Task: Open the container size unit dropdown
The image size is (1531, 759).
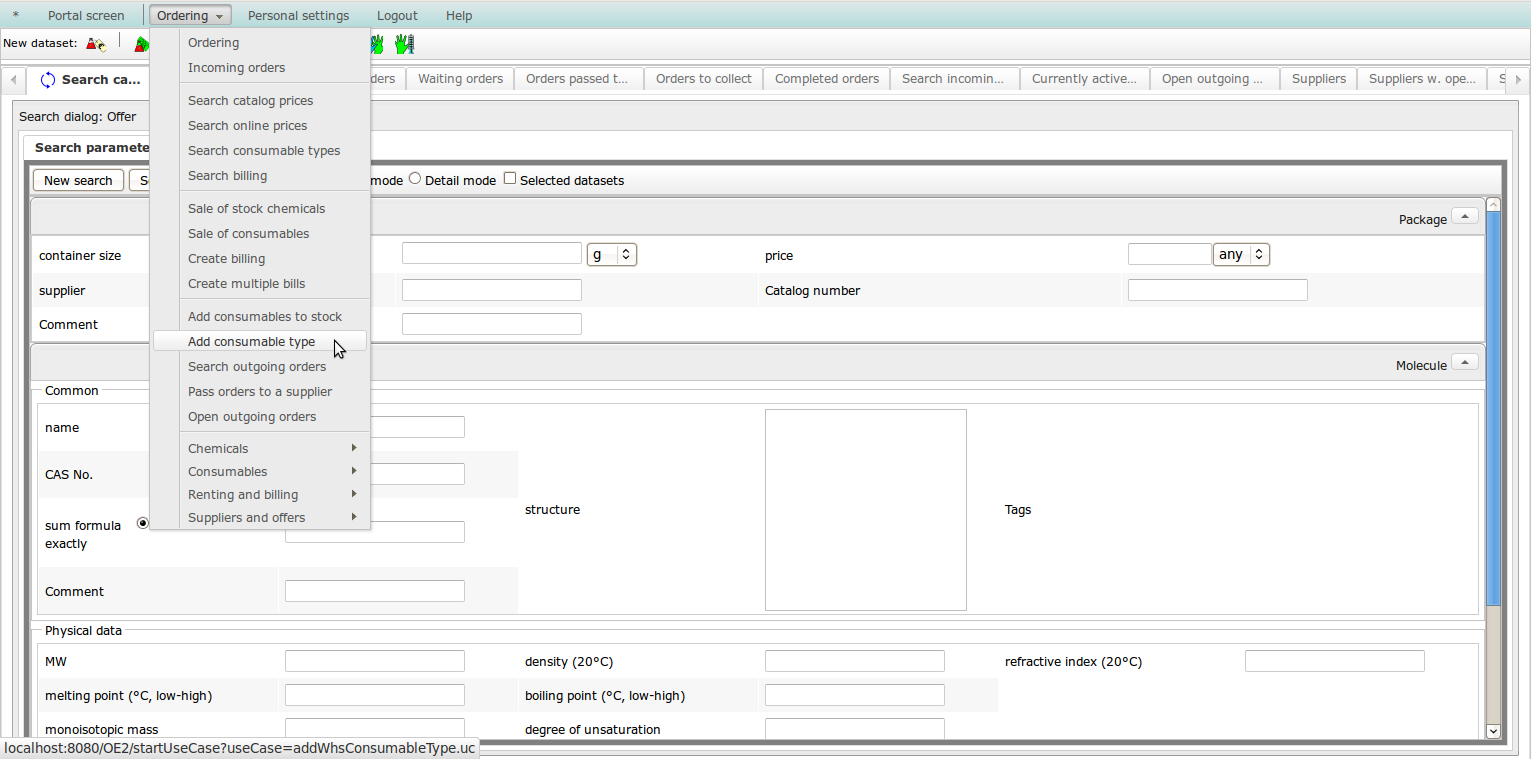Action: pyautogui.click(x=612, y=255)
